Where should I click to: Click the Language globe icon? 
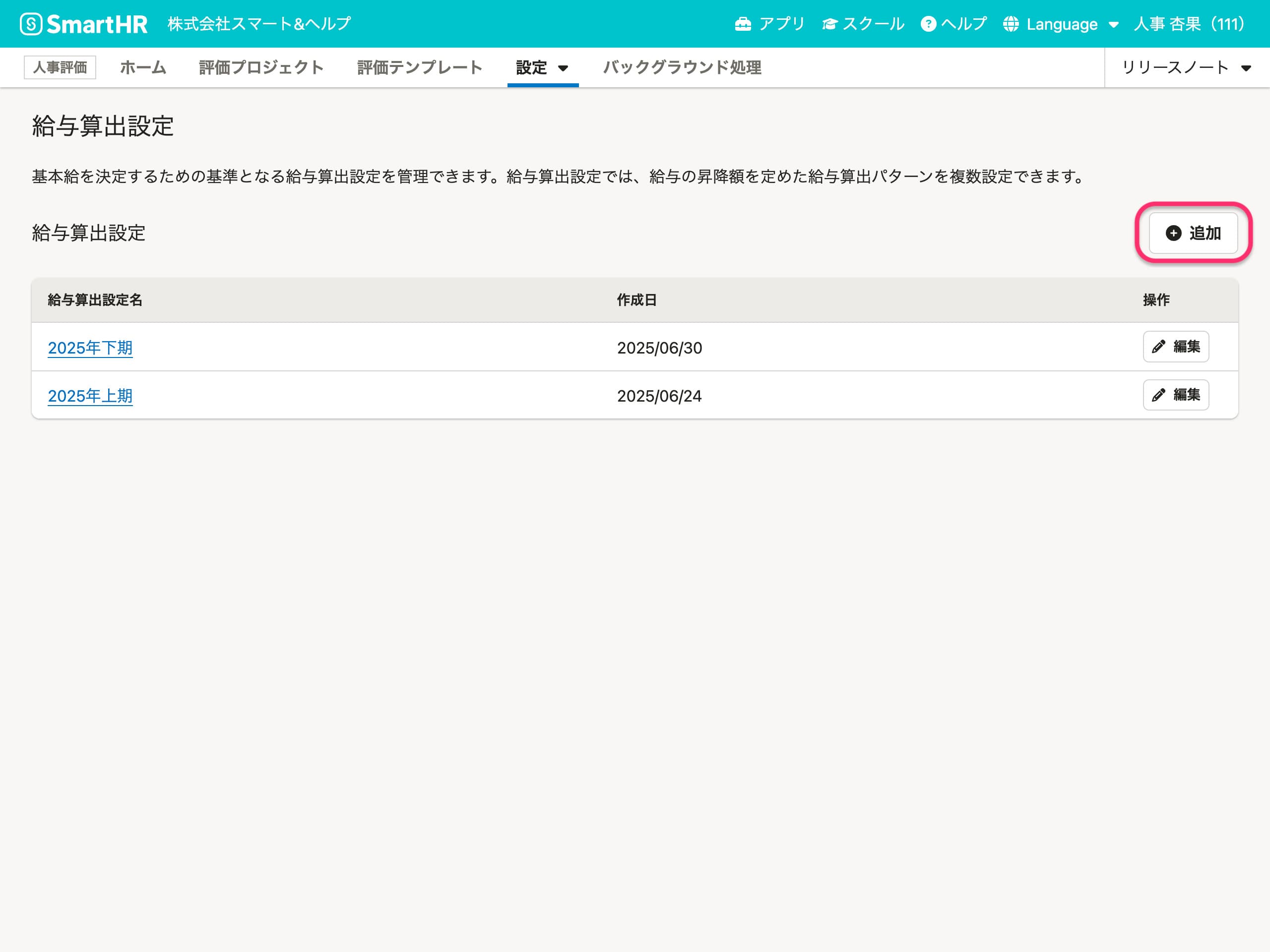pos(1011,24)
